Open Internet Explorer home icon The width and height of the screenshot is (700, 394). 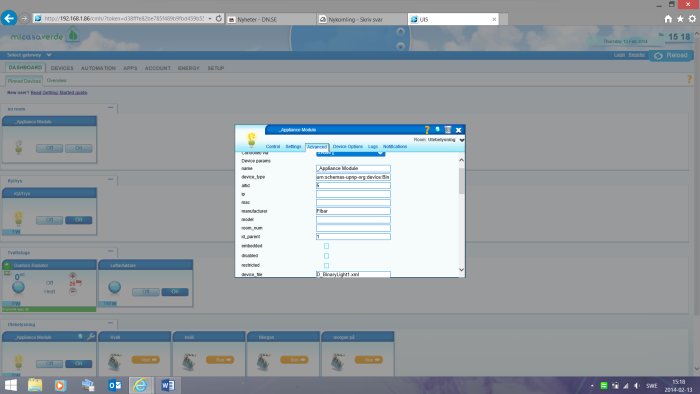668,19
